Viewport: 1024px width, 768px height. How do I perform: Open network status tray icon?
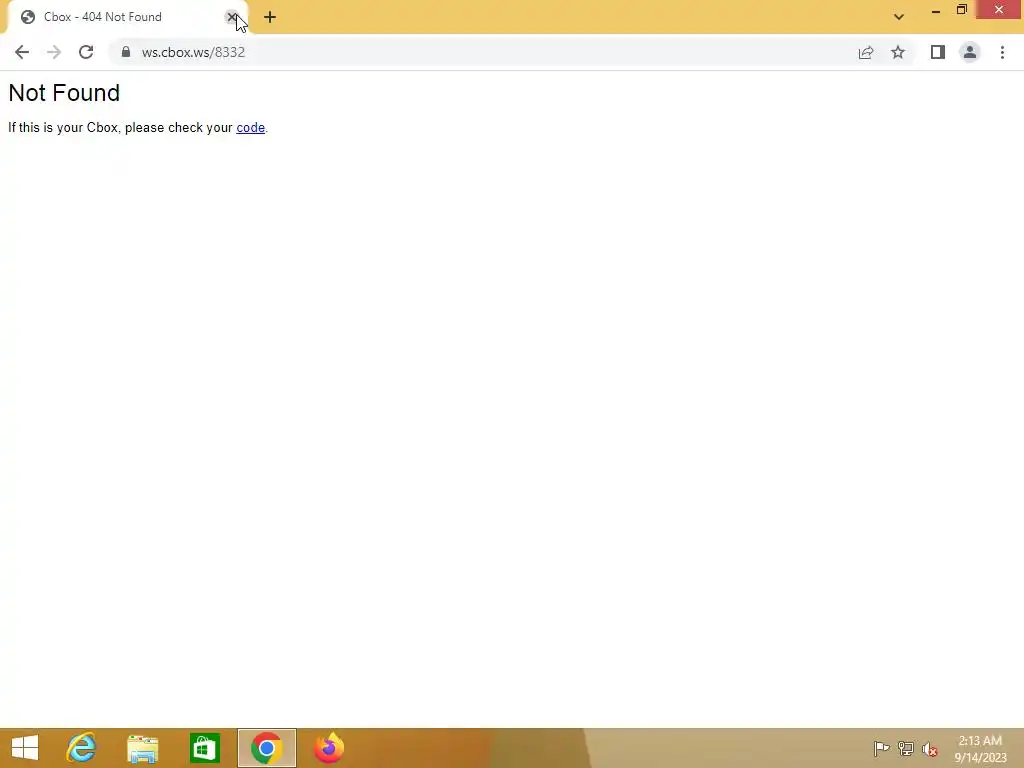[906, 748]
